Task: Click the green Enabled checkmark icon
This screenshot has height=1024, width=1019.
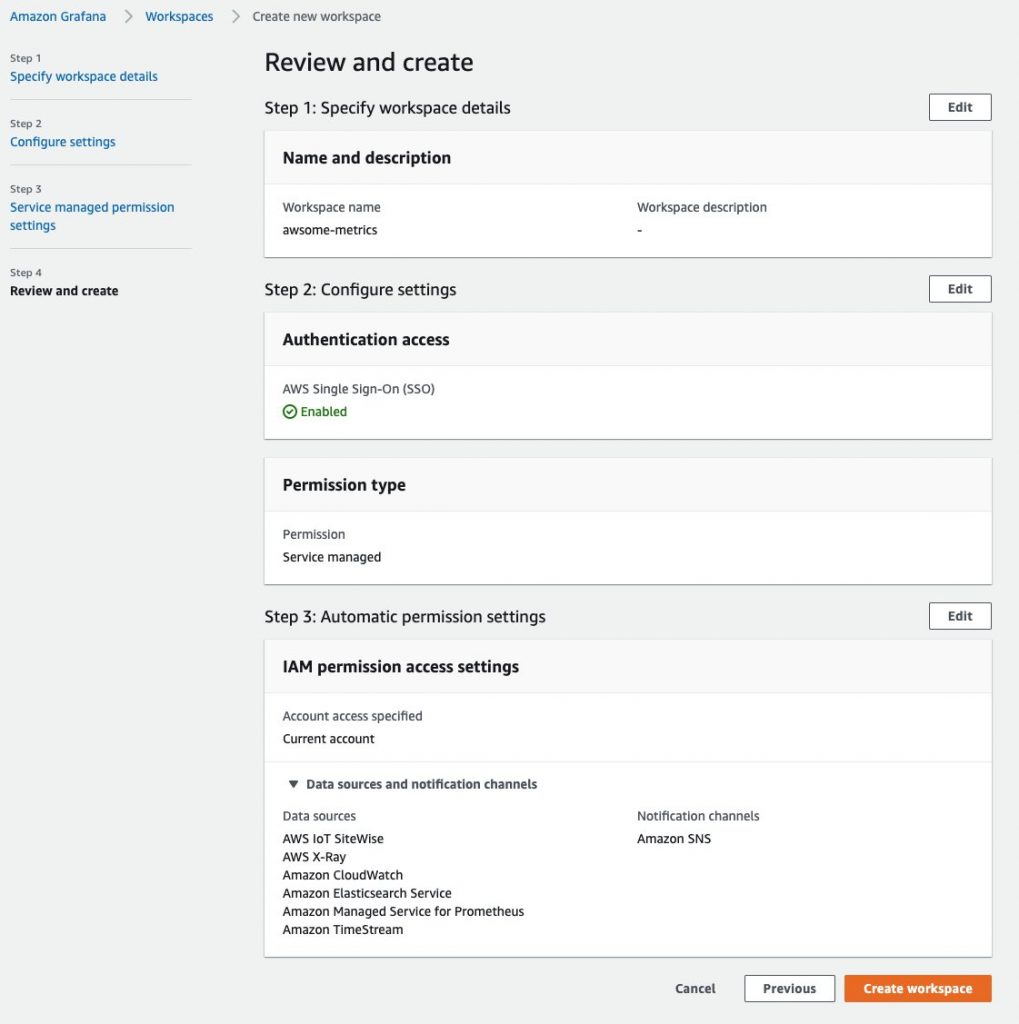Action: 289,411
